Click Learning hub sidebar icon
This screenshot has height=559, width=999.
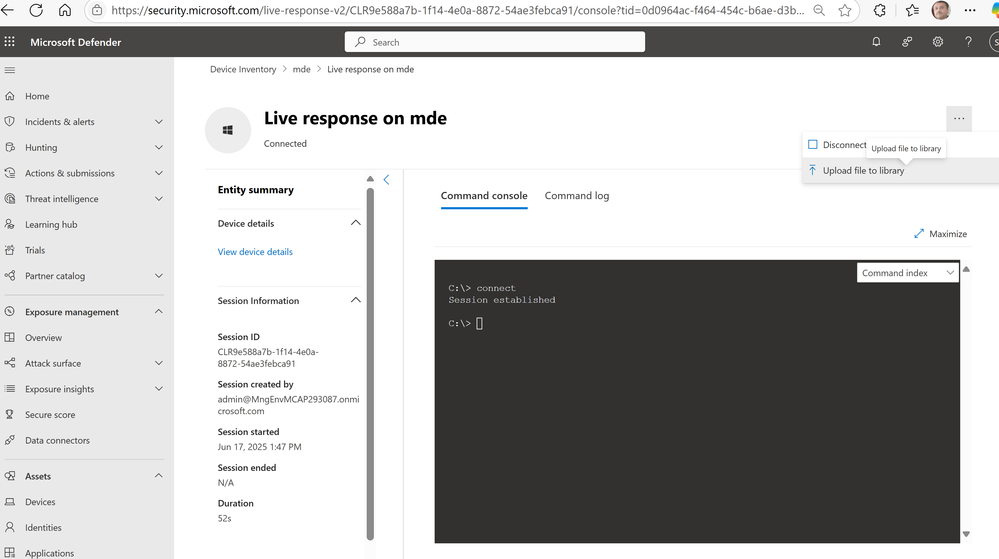coord(10,224)
